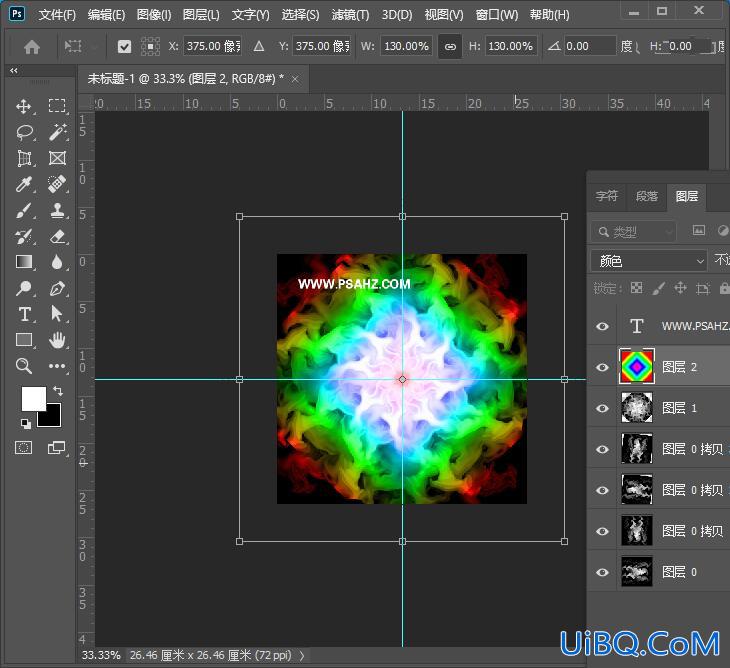Select the Lasso tool
Image resolution: width=730 pixels, height=668 pixels.
24,133
